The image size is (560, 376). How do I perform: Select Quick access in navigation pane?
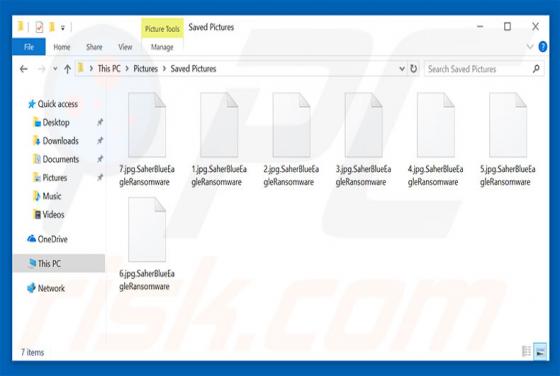pos(53,104)
